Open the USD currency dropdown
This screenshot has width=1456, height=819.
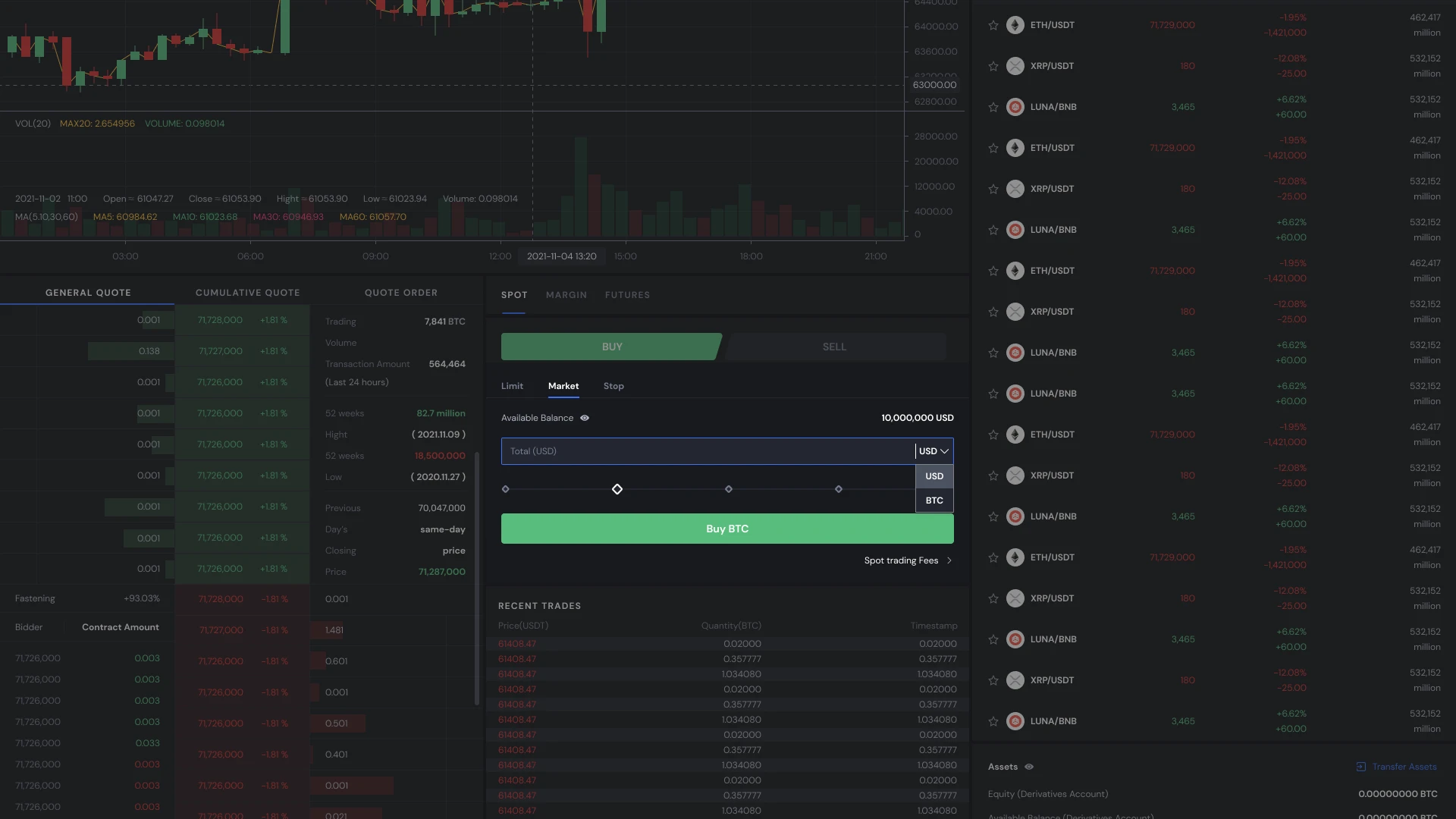(934, 451)
